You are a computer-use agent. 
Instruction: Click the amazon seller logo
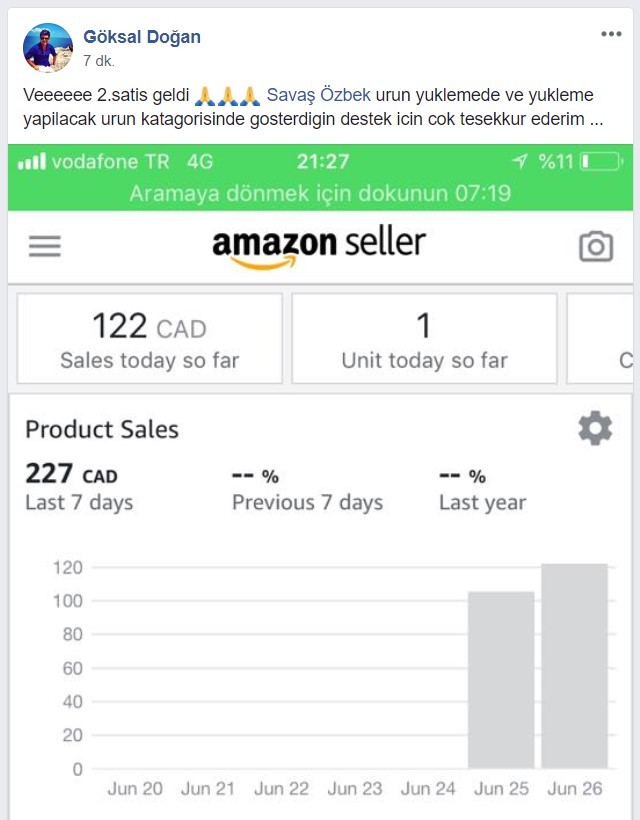(x=319, y=247)
